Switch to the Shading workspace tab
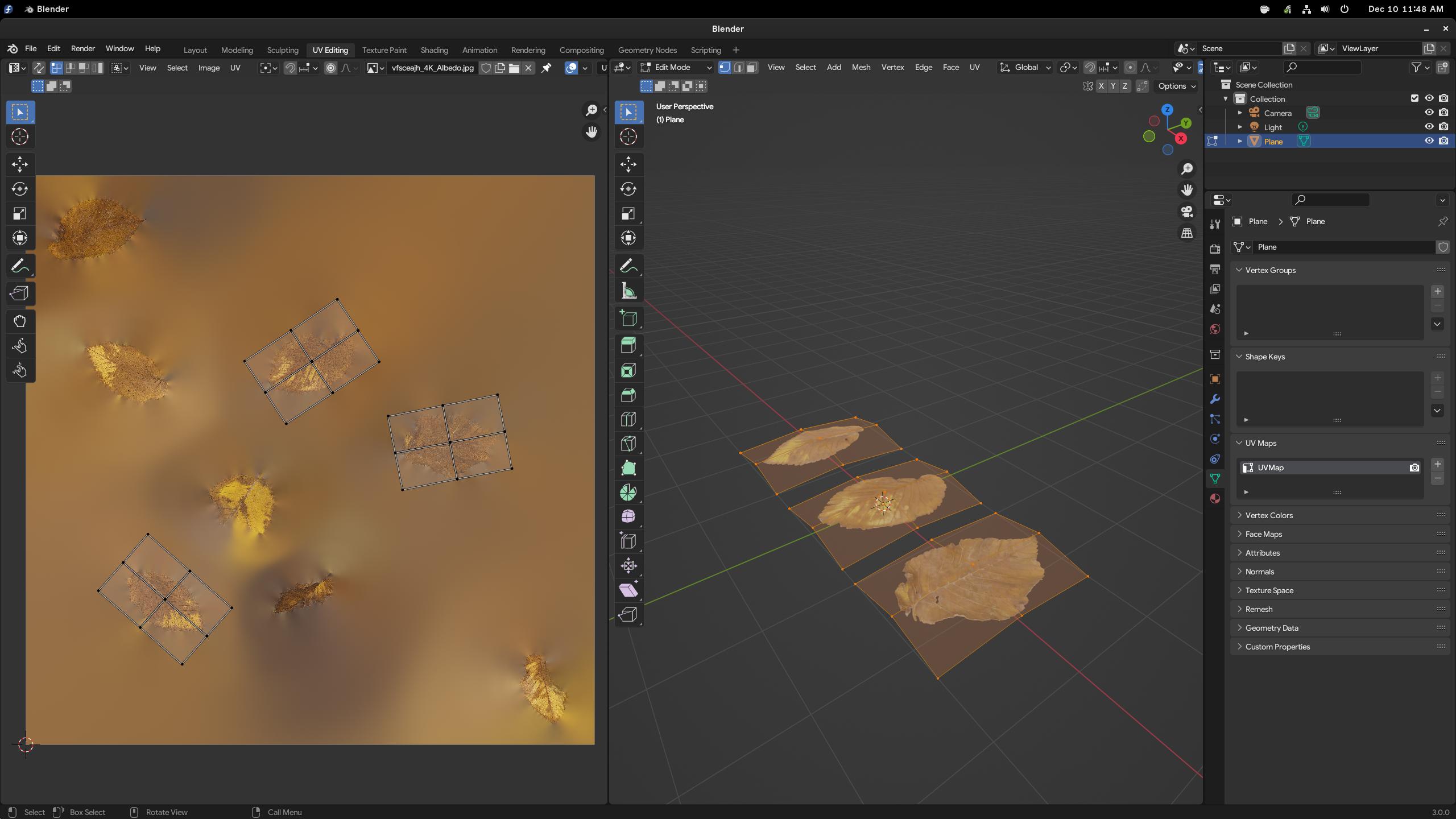Viewport: 1456px width, 819px height. 434,50
